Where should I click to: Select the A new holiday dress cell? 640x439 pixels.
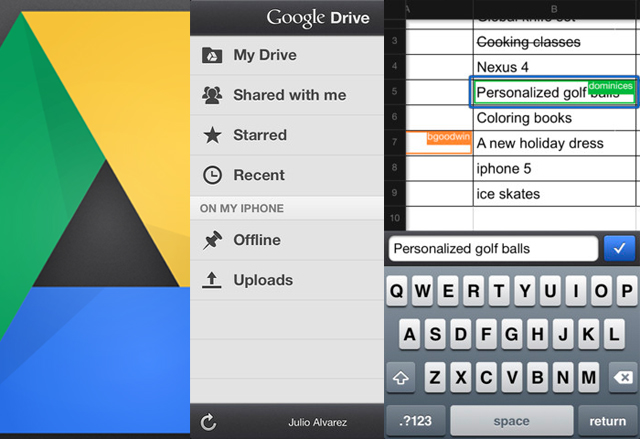(x=554, y=143)
